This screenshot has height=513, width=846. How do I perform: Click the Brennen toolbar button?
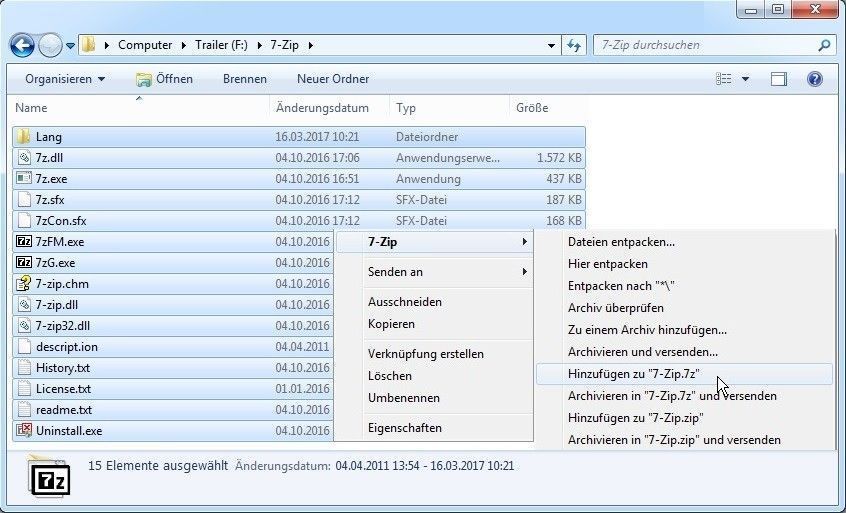[244, 79]
